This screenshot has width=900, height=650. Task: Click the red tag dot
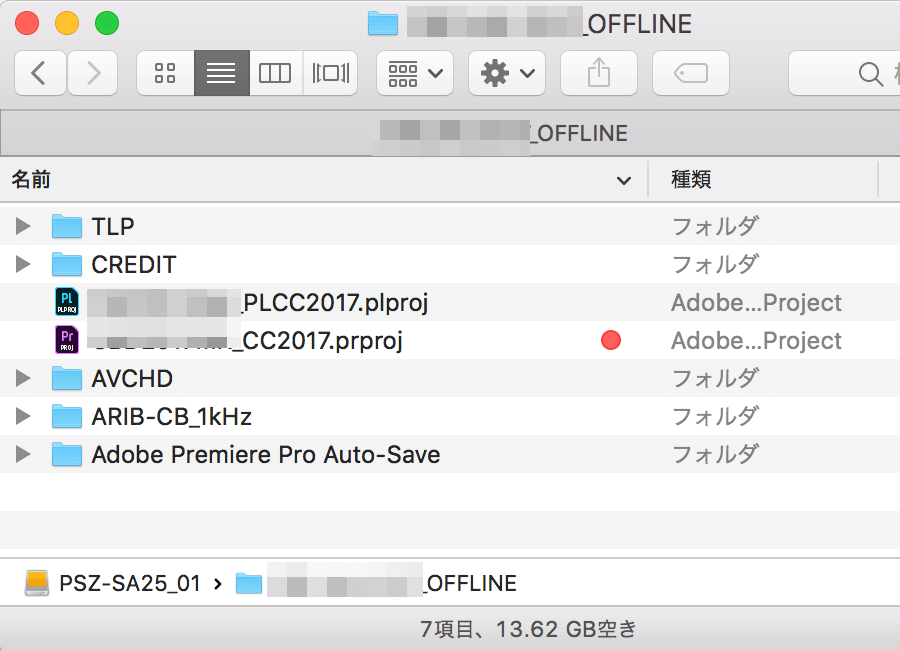[611, 341]
